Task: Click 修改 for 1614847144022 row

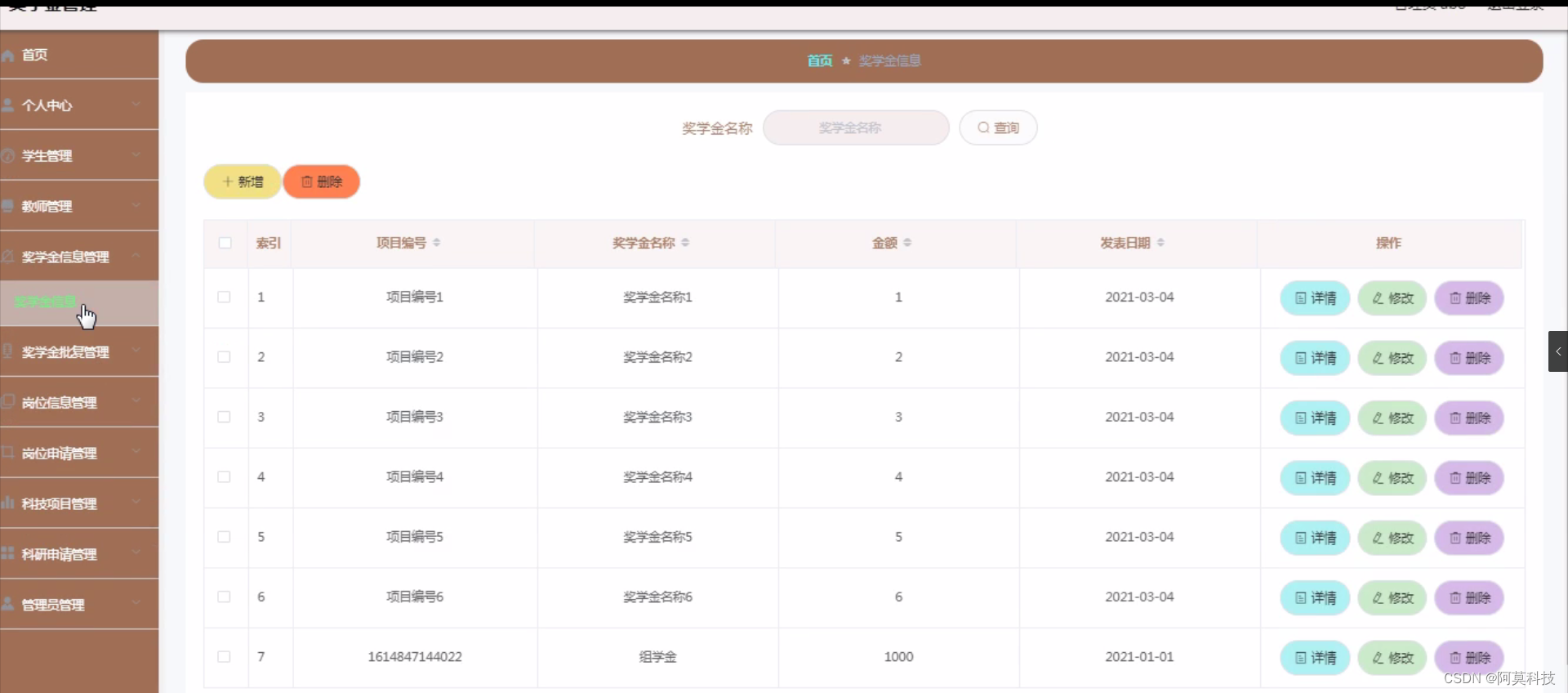Action: tap(1392, 658)
